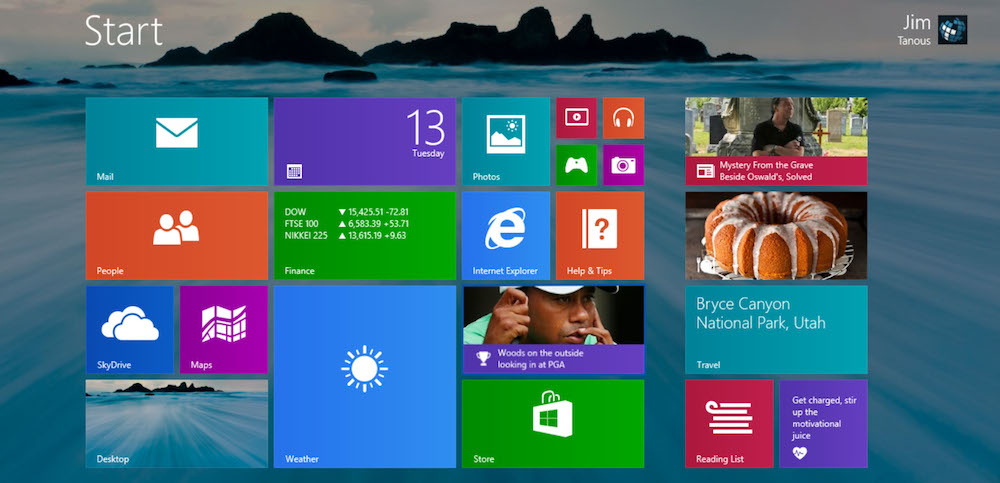Image resolution: width=1000 pixels, height=483 pixels.
Task: Open Sports story about Woods at PGA
Action: 553,329
